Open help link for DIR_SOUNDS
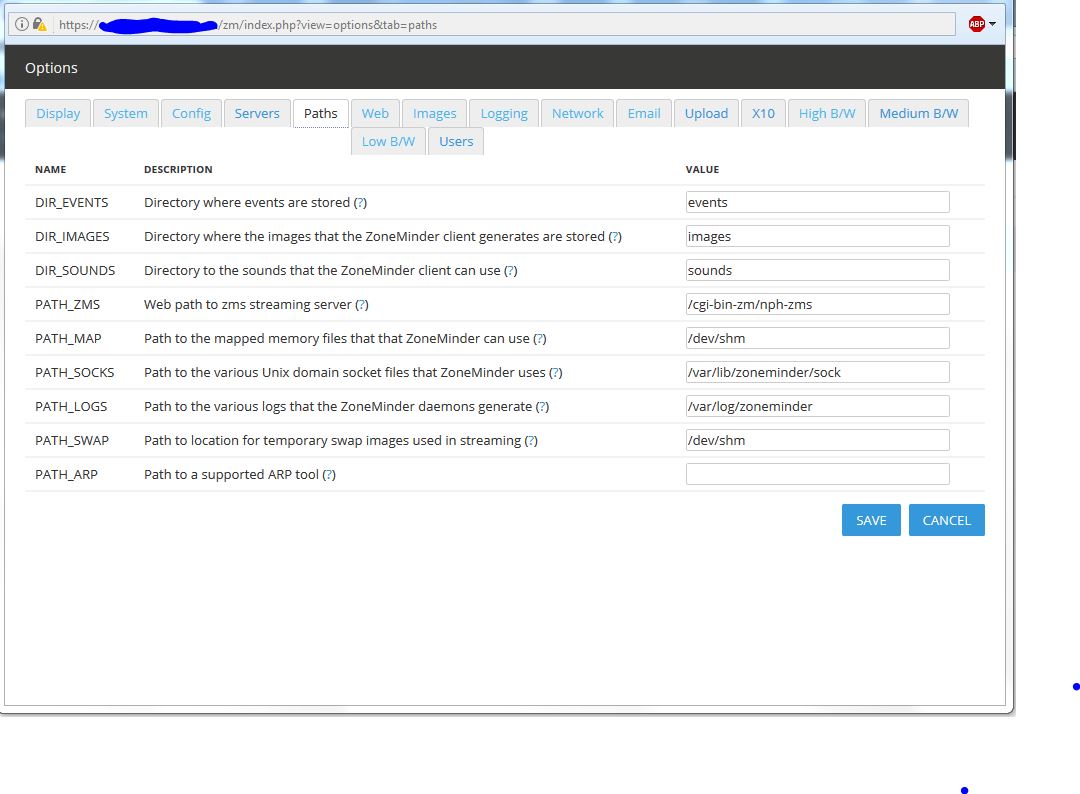 tap(510, 271)
